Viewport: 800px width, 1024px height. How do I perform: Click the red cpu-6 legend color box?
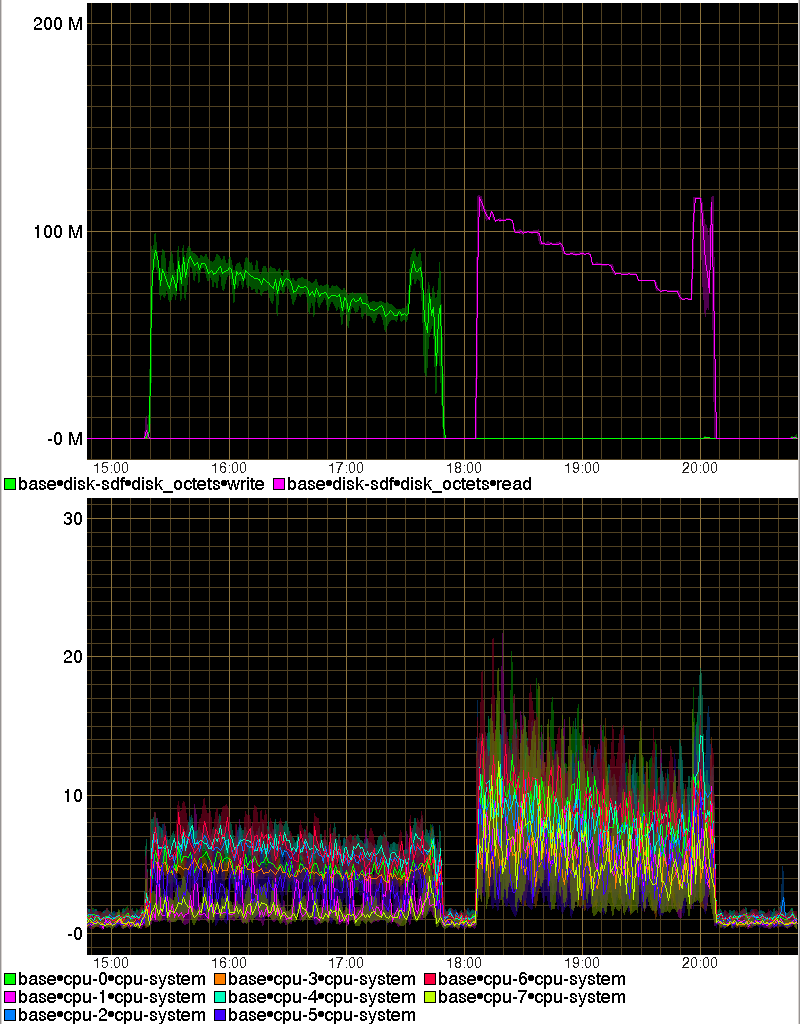430,979
